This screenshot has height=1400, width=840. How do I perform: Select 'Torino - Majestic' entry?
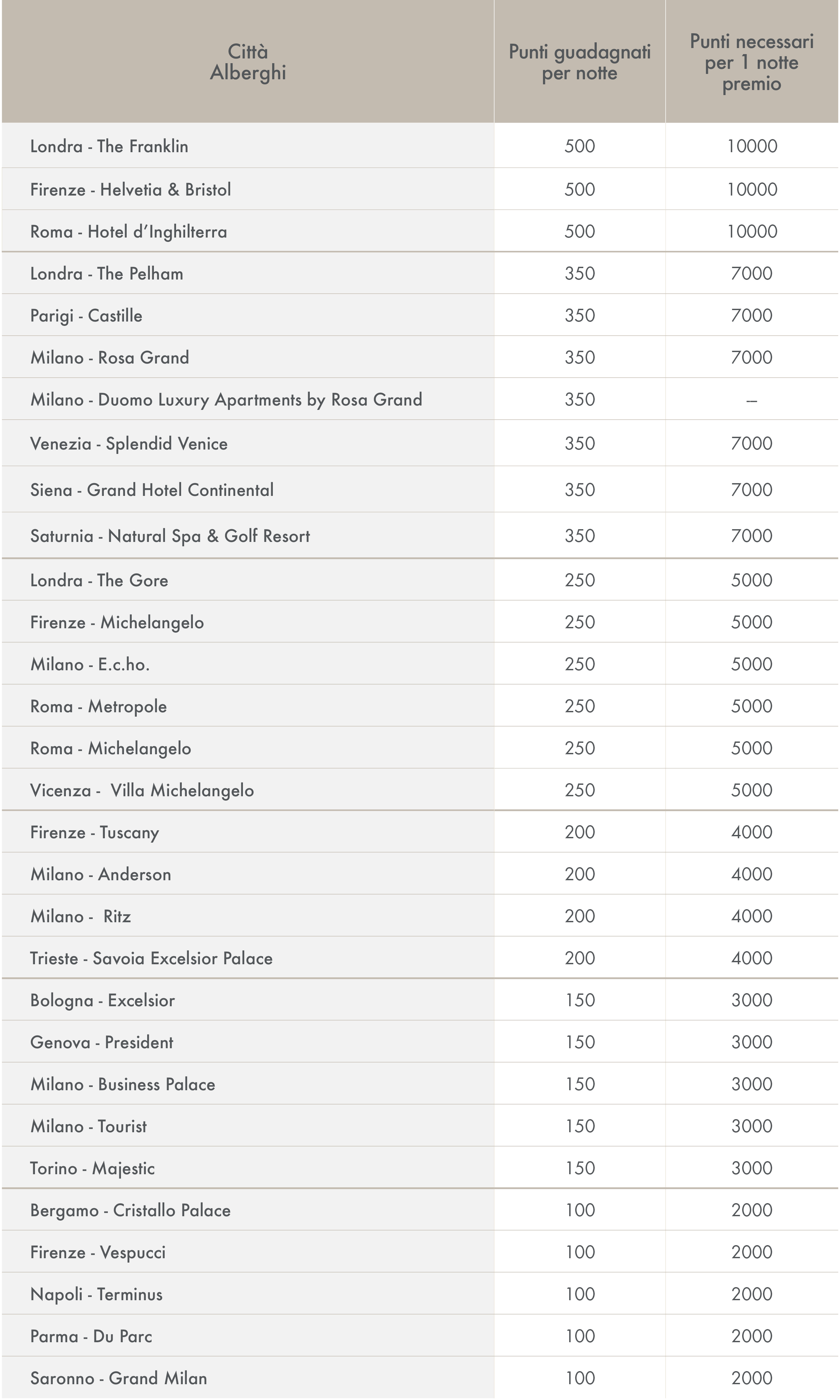92,1168
